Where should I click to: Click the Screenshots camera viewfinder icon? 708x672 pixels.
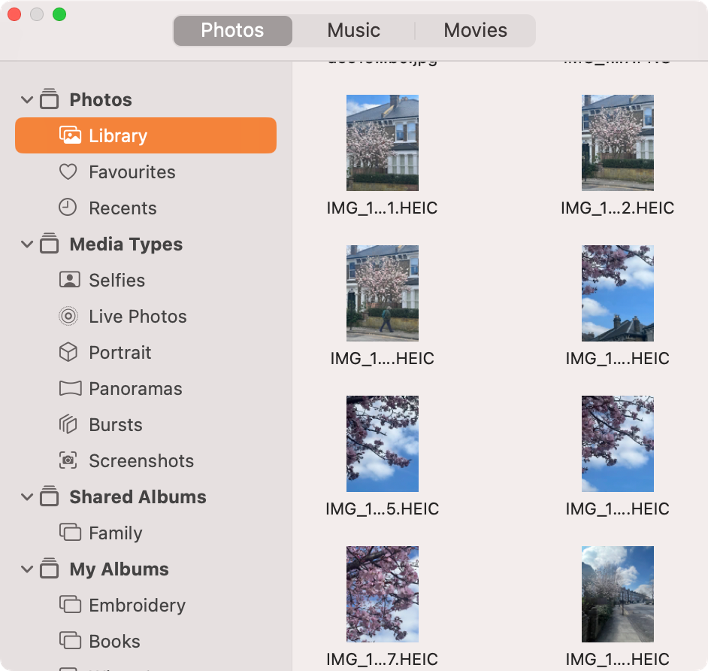(68, 460)
